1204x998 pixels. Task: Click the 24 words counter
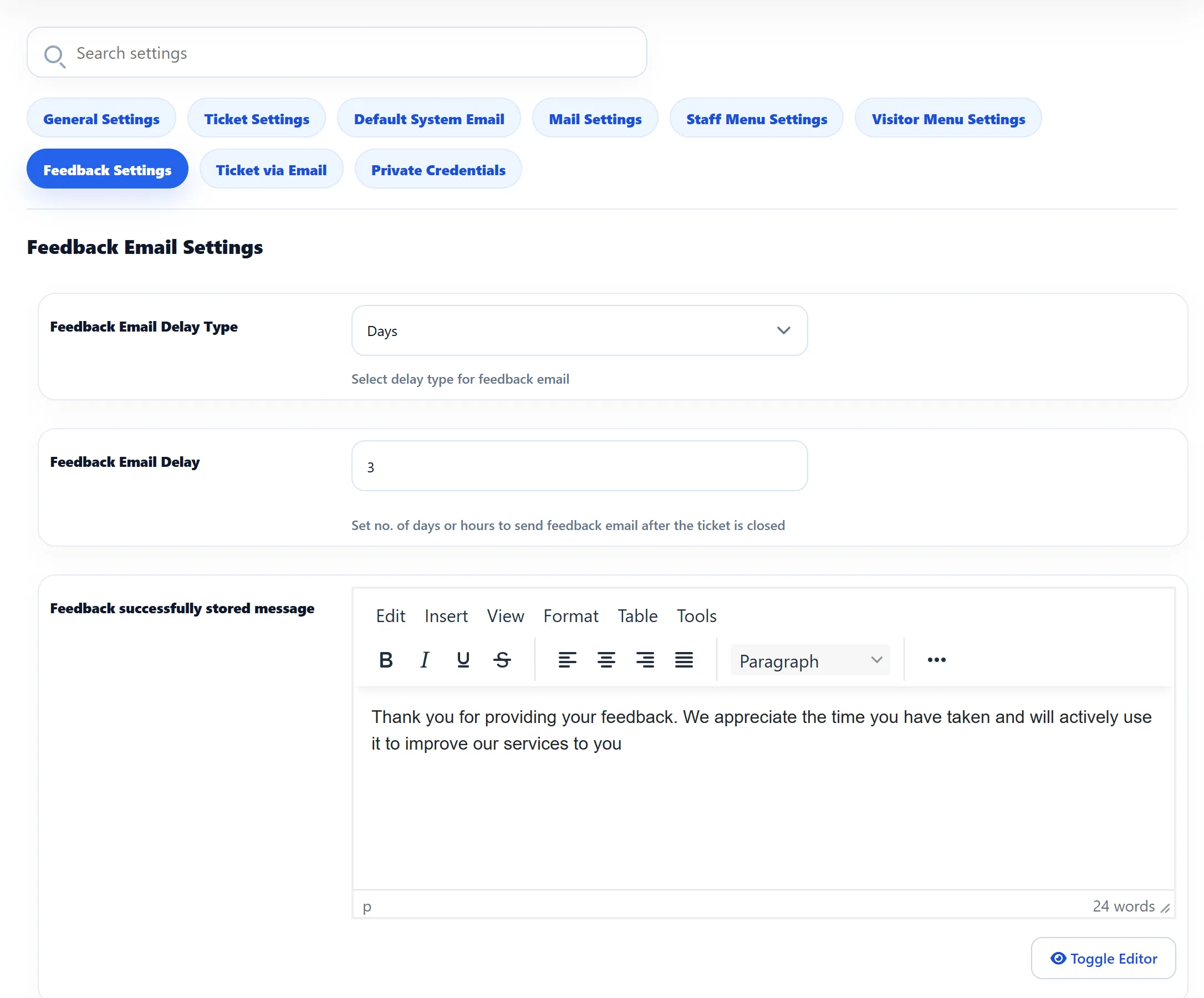click(1123, 906)
